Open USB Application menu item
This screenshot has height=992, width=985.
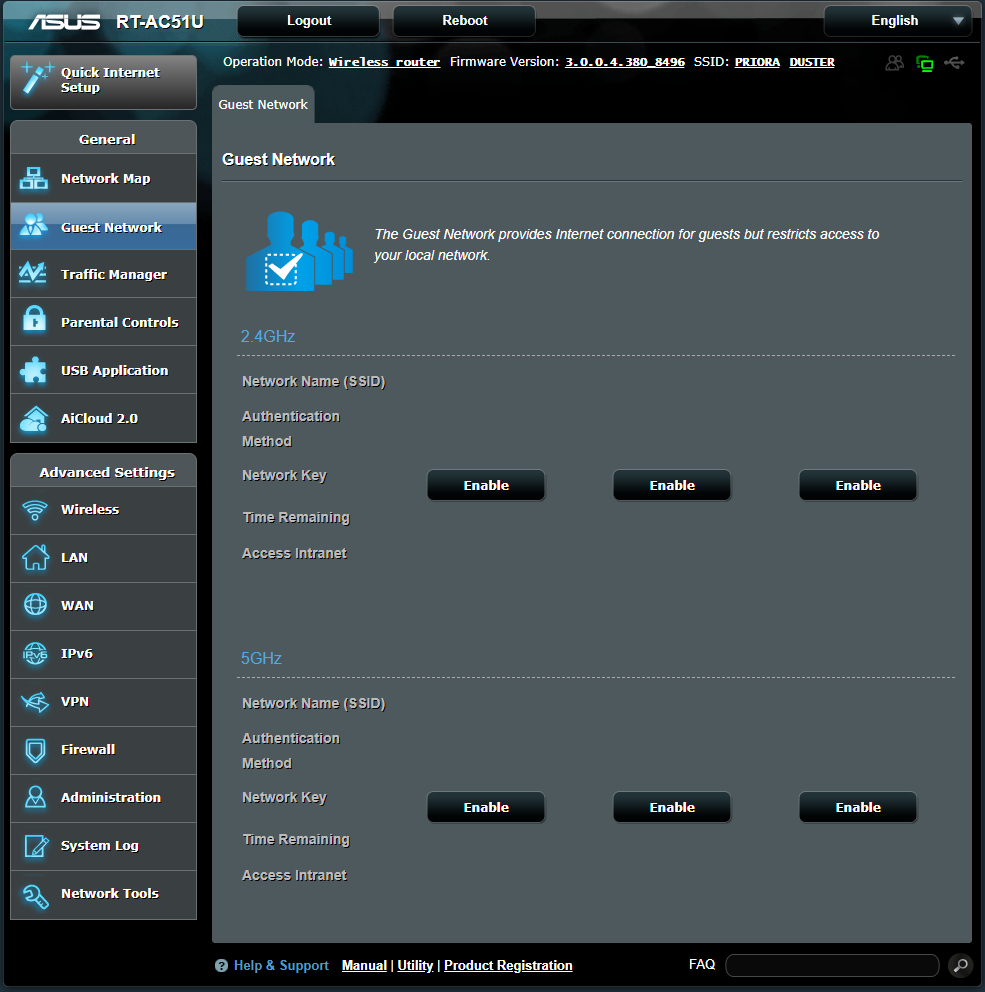pos(104,370)
